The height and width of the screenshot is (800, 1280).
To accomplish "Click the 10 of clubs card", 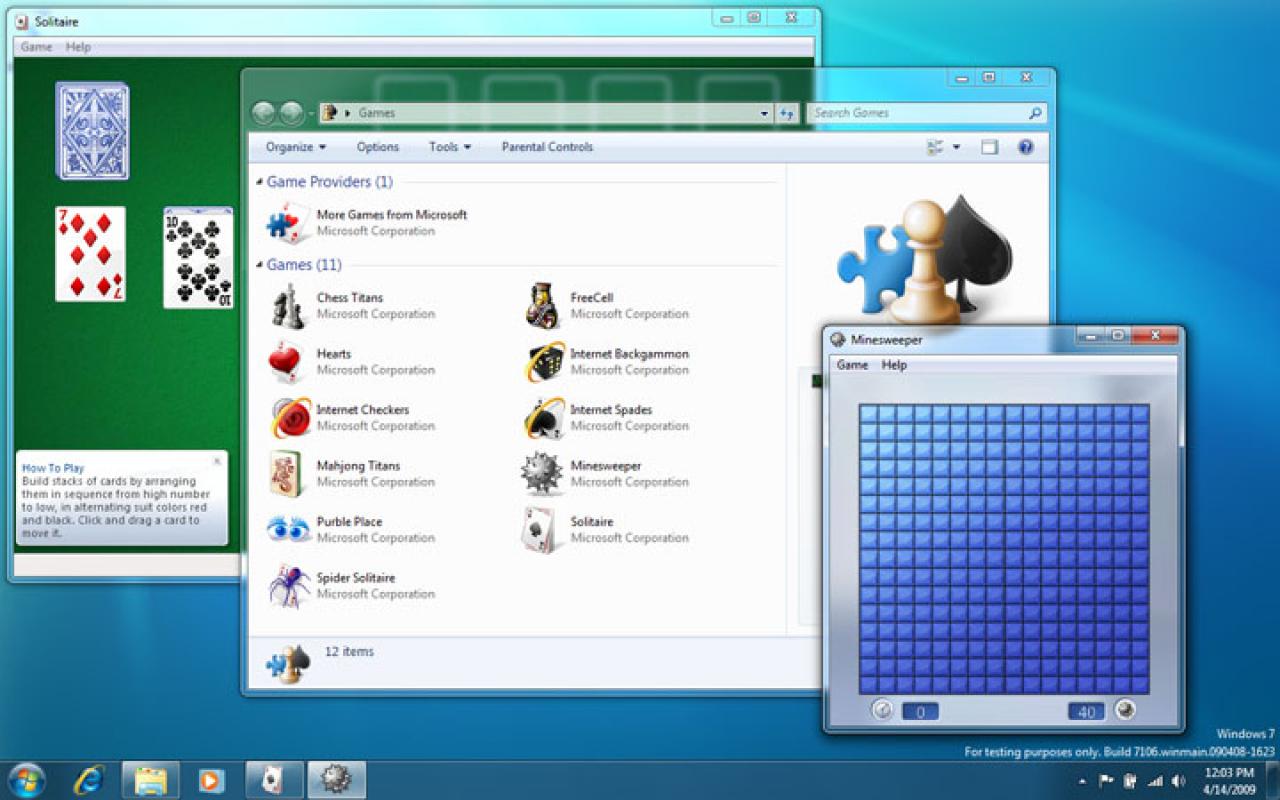I will pyautogui.click(x=199, y=257).
